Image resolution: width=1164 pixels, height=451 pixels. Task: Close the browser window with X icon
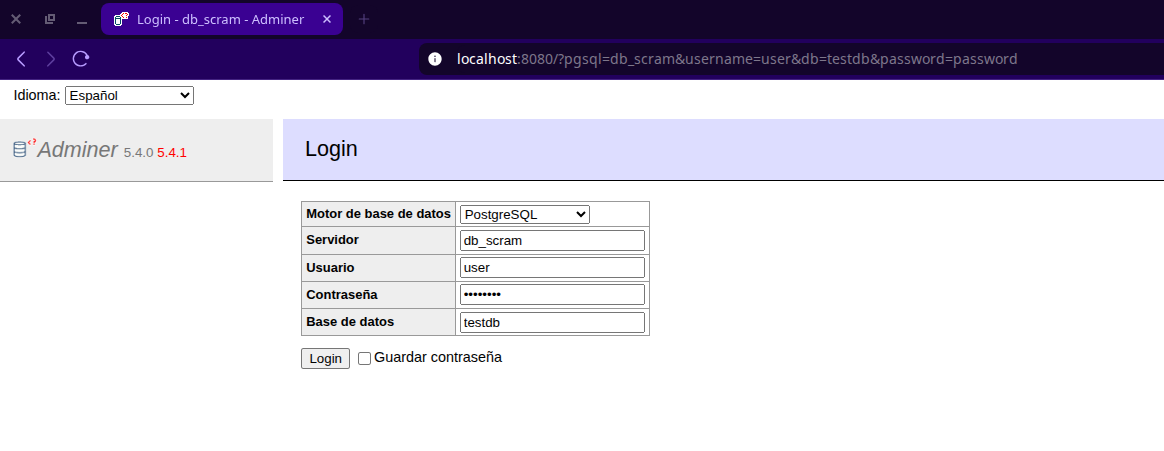(x=16, y=19)
